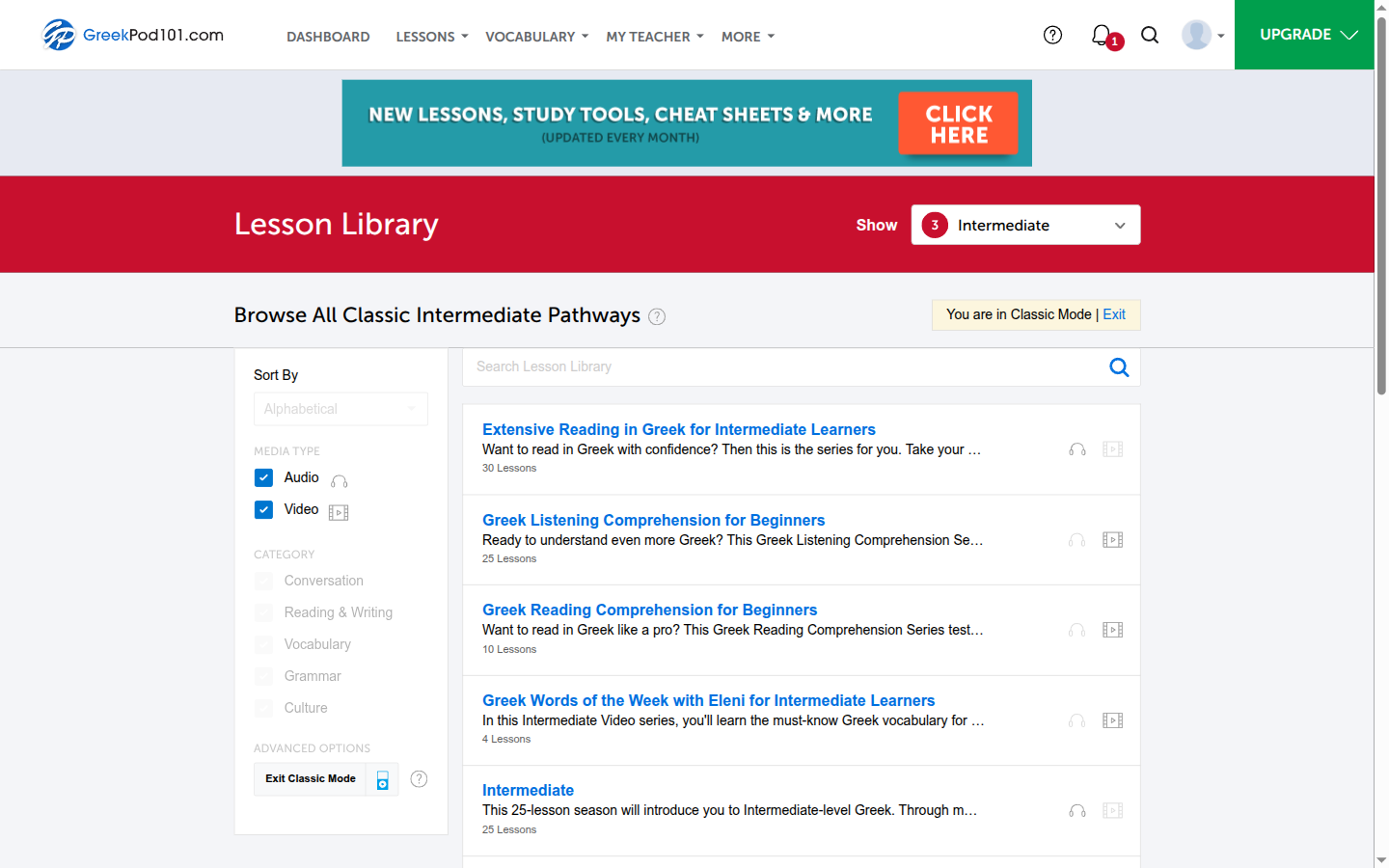Open the help question mark icon in header
The height and width of the screenshot is (868, 1389).
coord(1052,35)
